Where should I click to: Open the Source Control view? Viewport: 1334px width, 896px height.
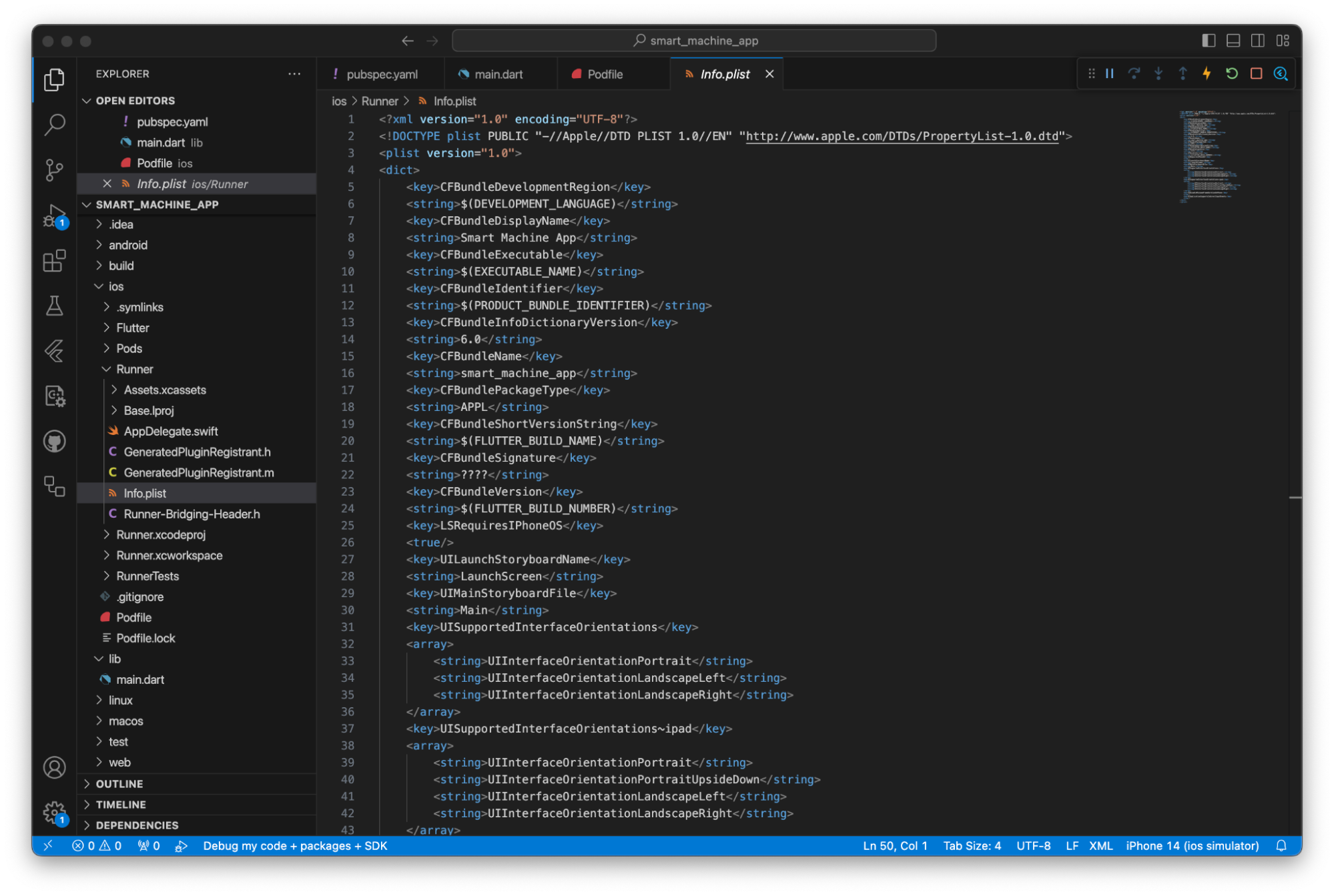[x=54, y=169]
